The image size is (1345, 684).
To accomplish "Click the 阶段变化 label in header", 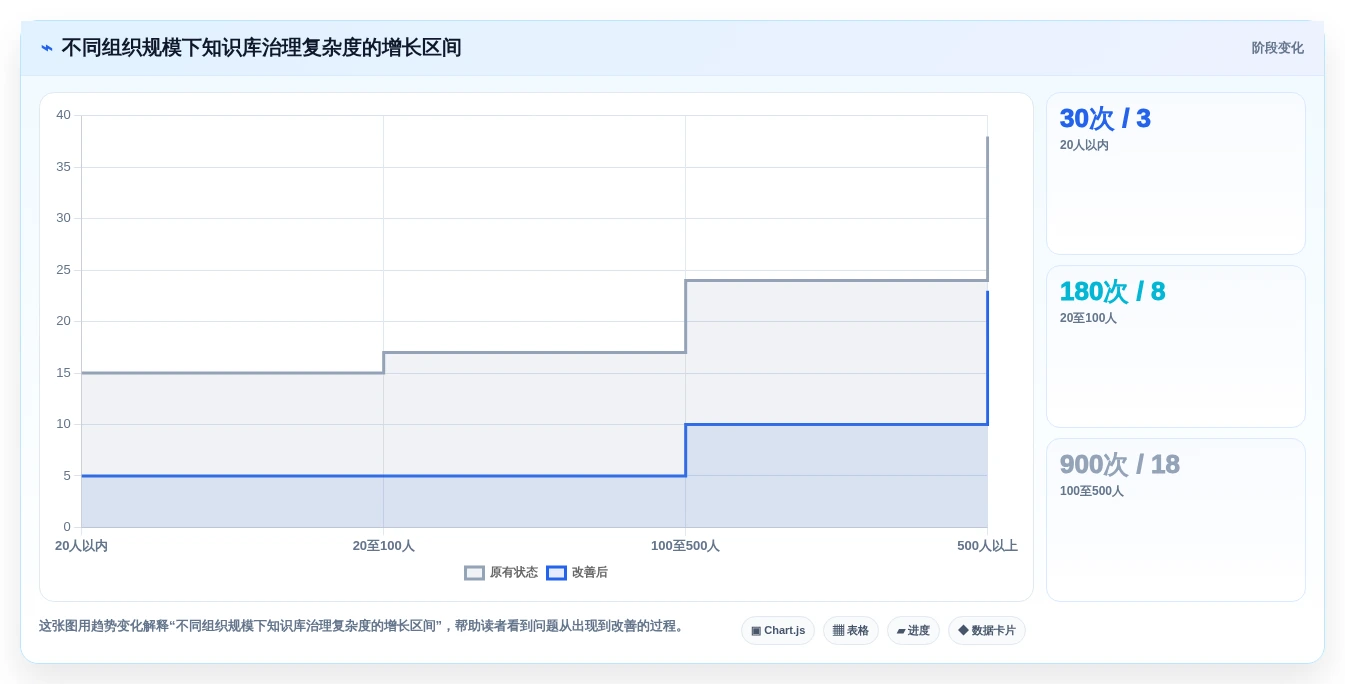I will click(x=1277, y=48).
